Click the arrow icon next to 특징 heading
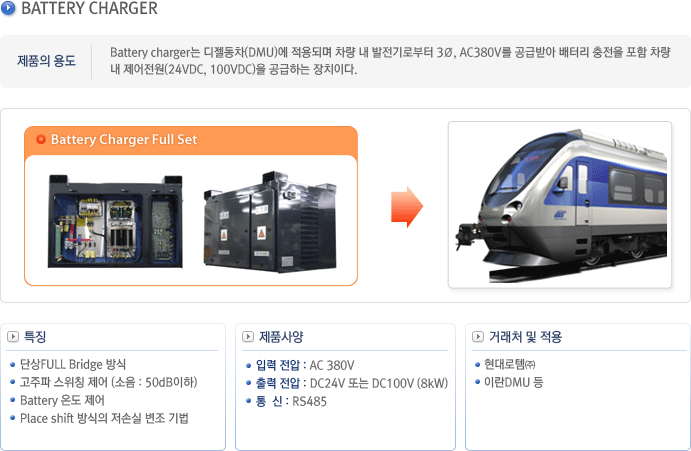The image size is (691, 451). (x=13, y=337)
